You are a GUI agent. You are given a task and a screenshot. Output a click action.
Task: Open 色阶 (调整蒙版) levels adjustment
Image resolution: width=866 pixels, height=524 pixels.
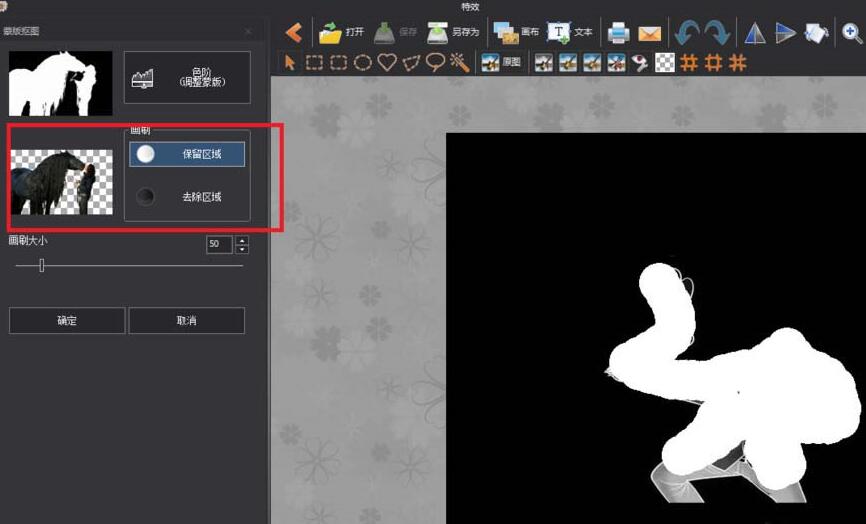(x=187, y=77)
